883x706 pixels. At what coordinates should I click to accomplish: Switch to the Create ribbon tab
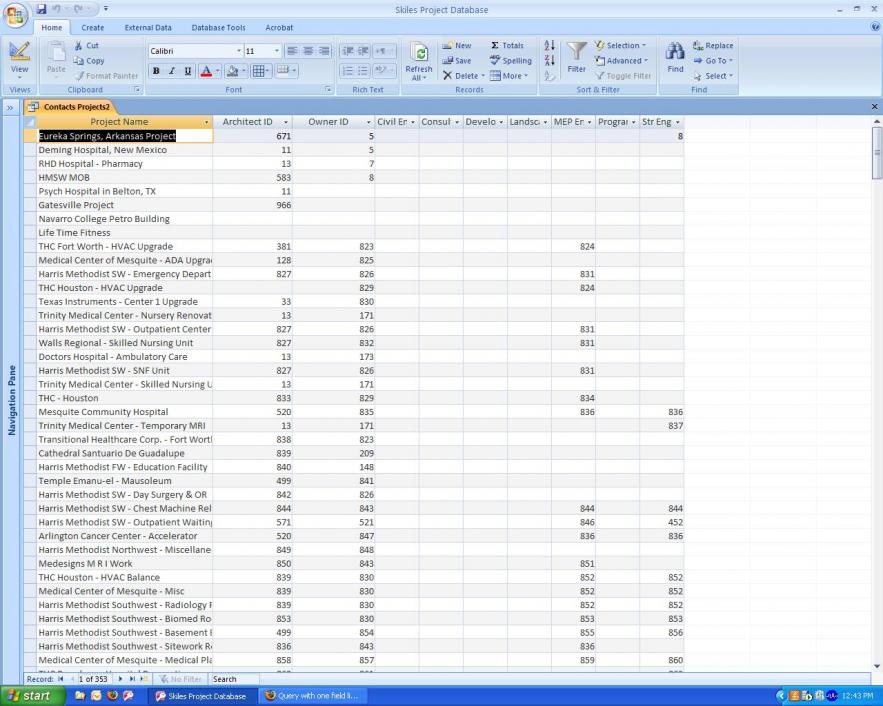pos(92,28)
